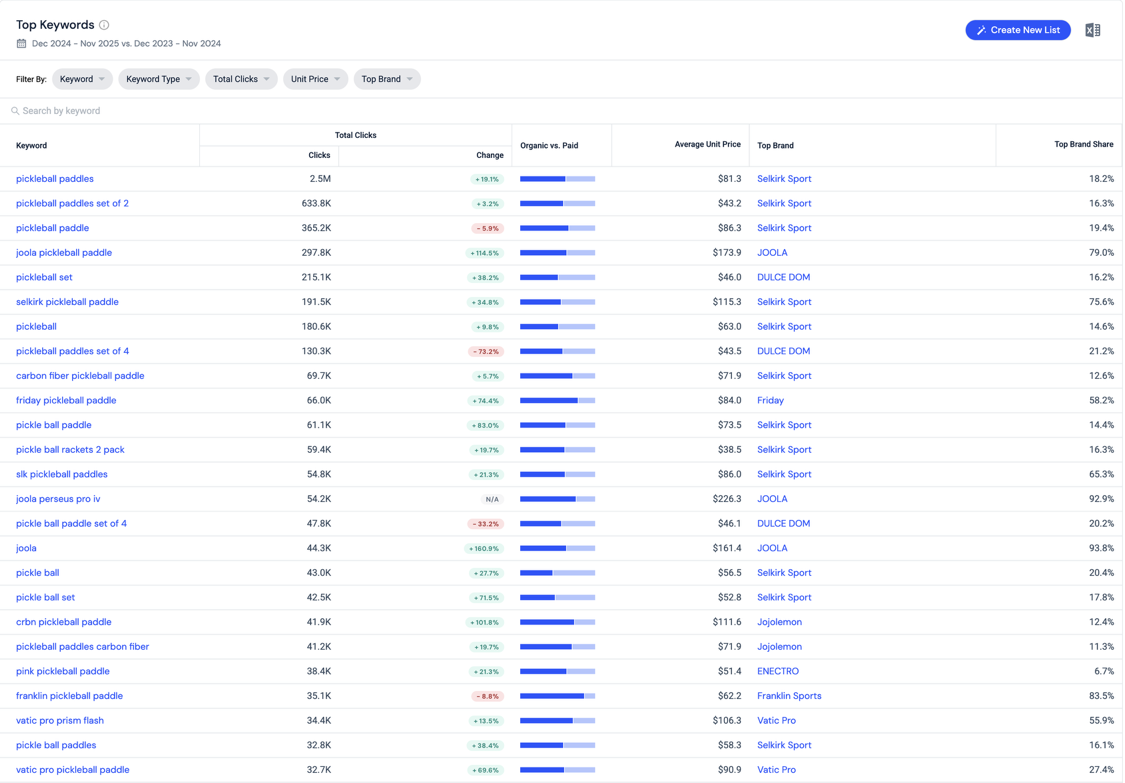Open Jojolemon brand in crbn pickleball paddle row
1125x783 pixels.
(x=779, y=622)
